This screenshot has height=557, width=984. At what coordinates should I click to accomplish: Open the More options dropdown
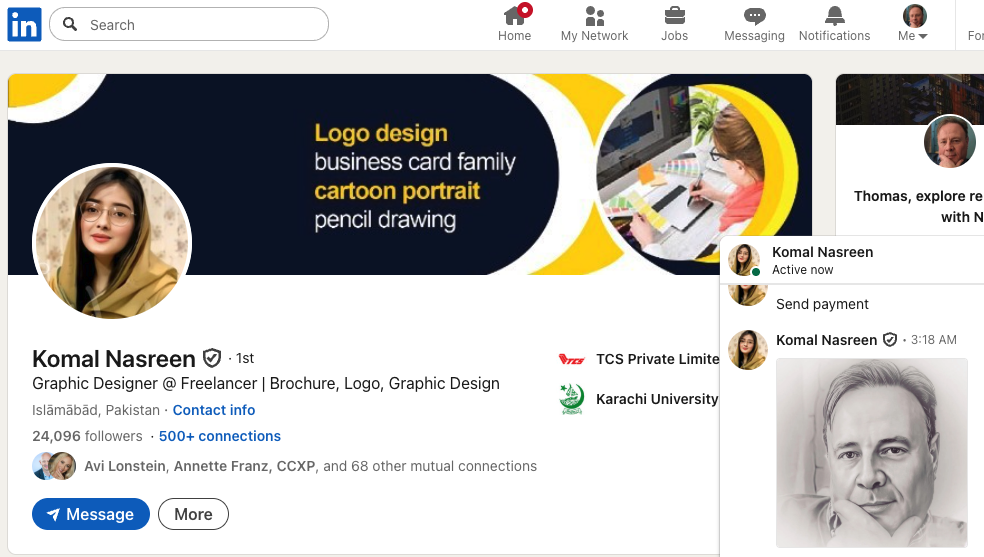(x=193, y=514)
